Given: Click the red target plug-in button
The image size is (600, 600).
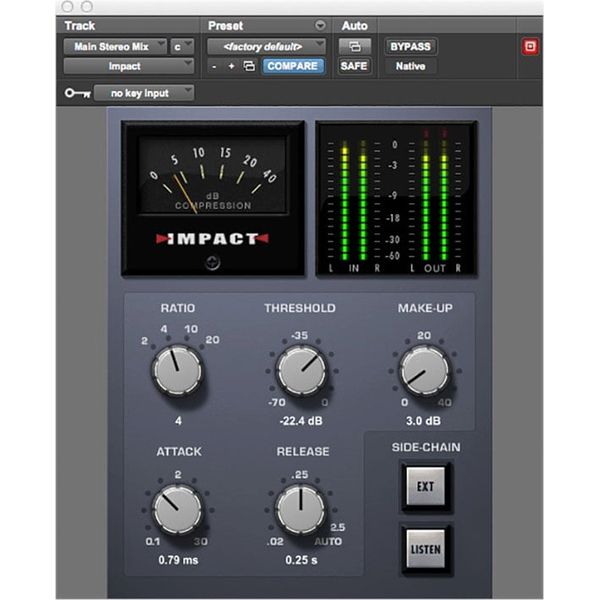Looking at the screenshot, I should pos(530,47).
